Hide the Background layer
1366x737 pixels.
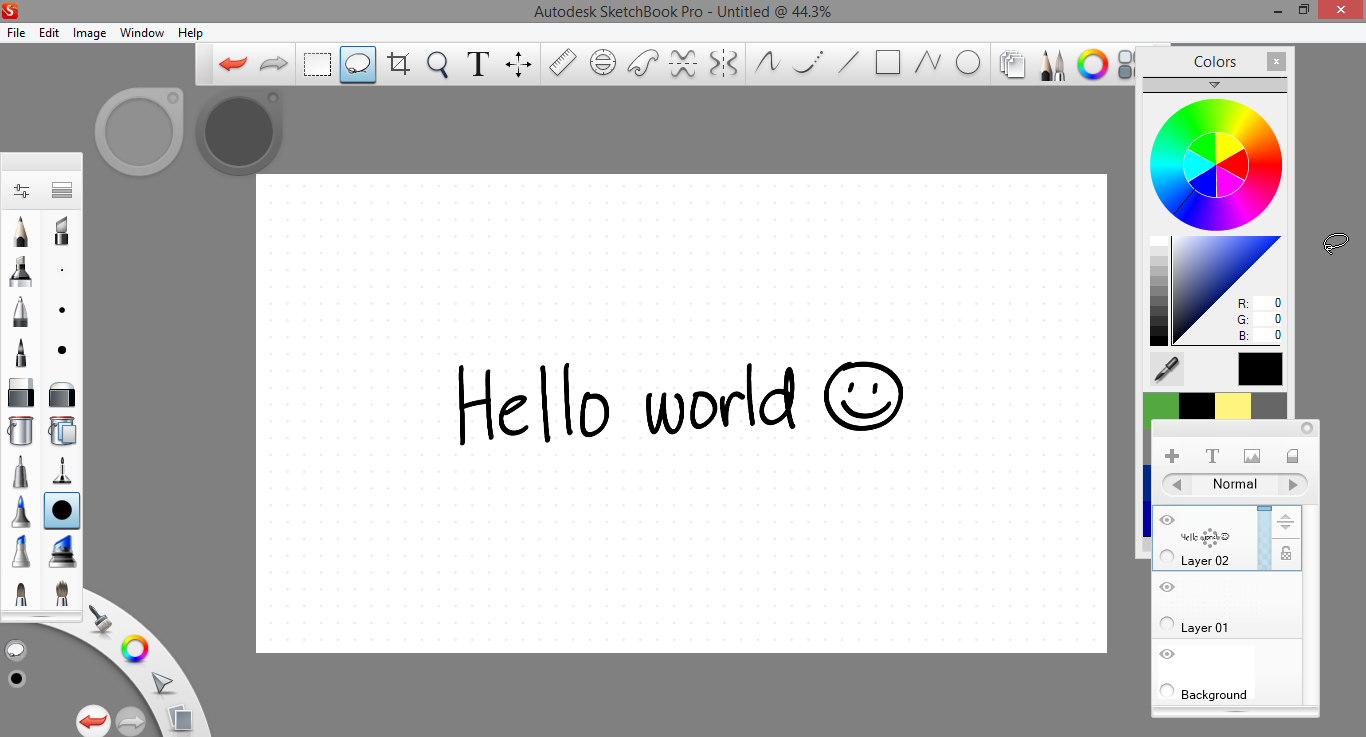(1166, 654)
